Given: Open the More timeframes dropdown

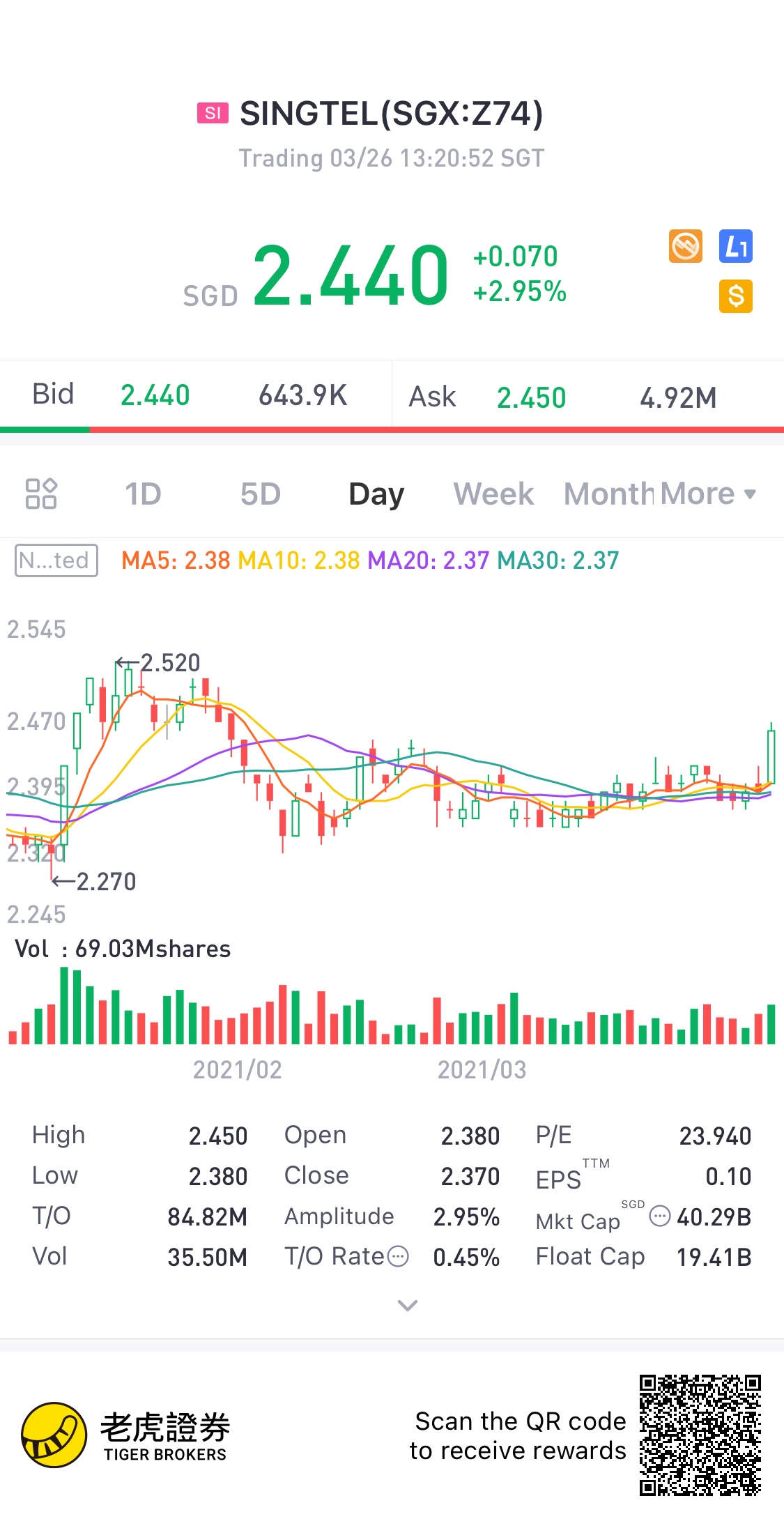Looking at the screenshot, I should pyautogui.click(x=707, y=494).
